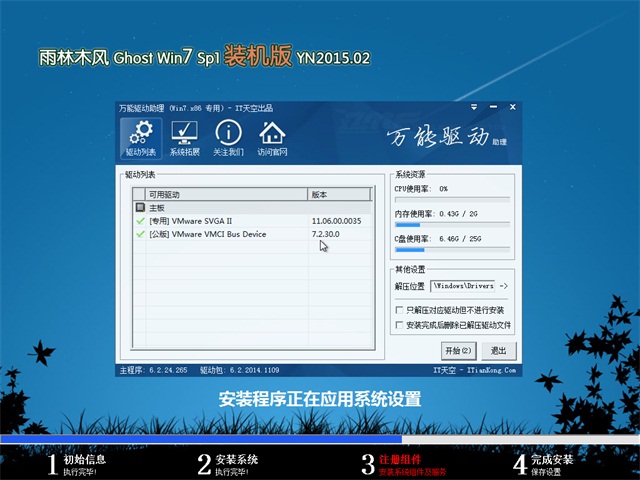Toggle the VMware SVGA II driver checkmark
640x480 pixels.
pos(140,220)
